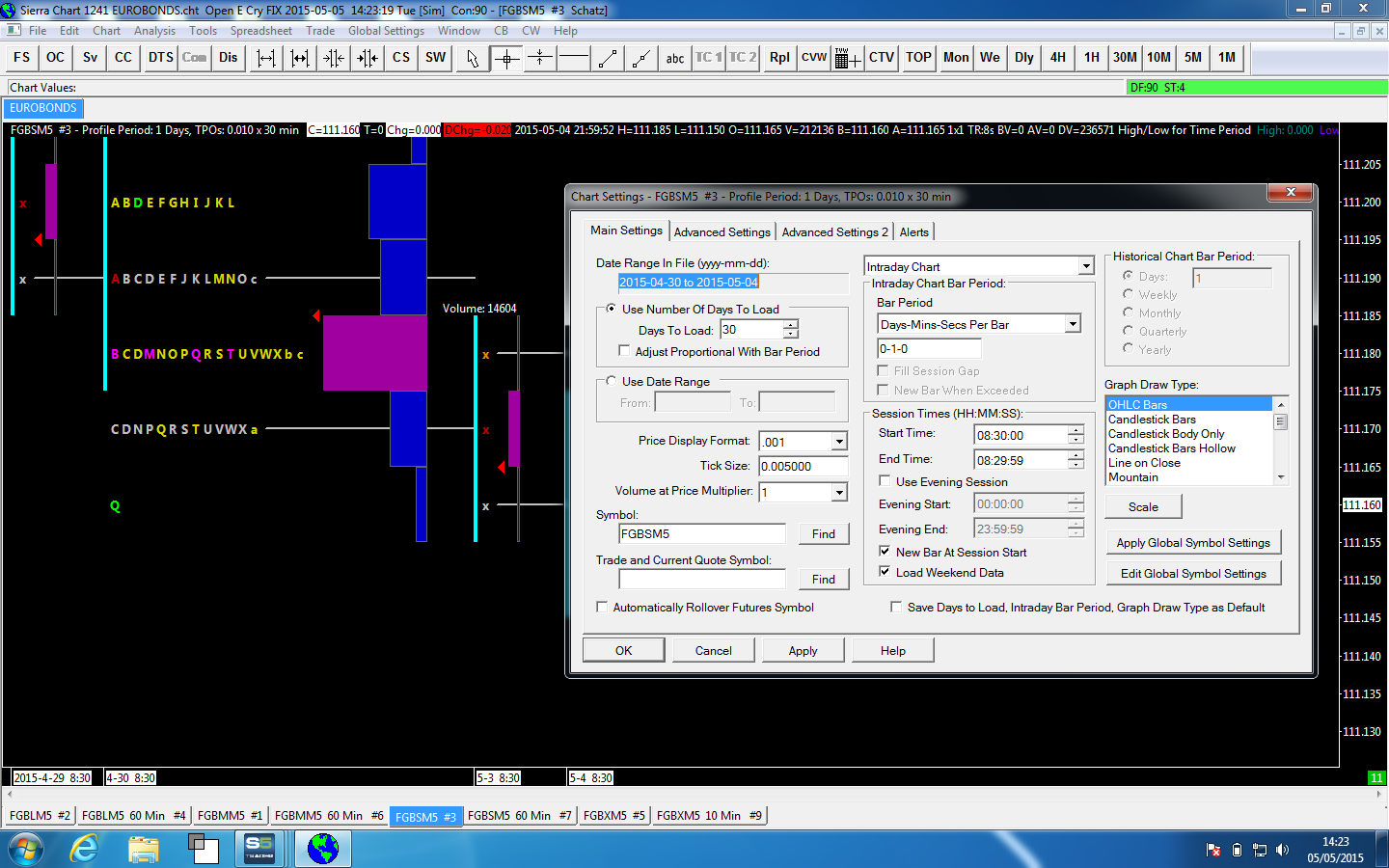Switch to the Advanced Settings tab

(x=722, y=232)
